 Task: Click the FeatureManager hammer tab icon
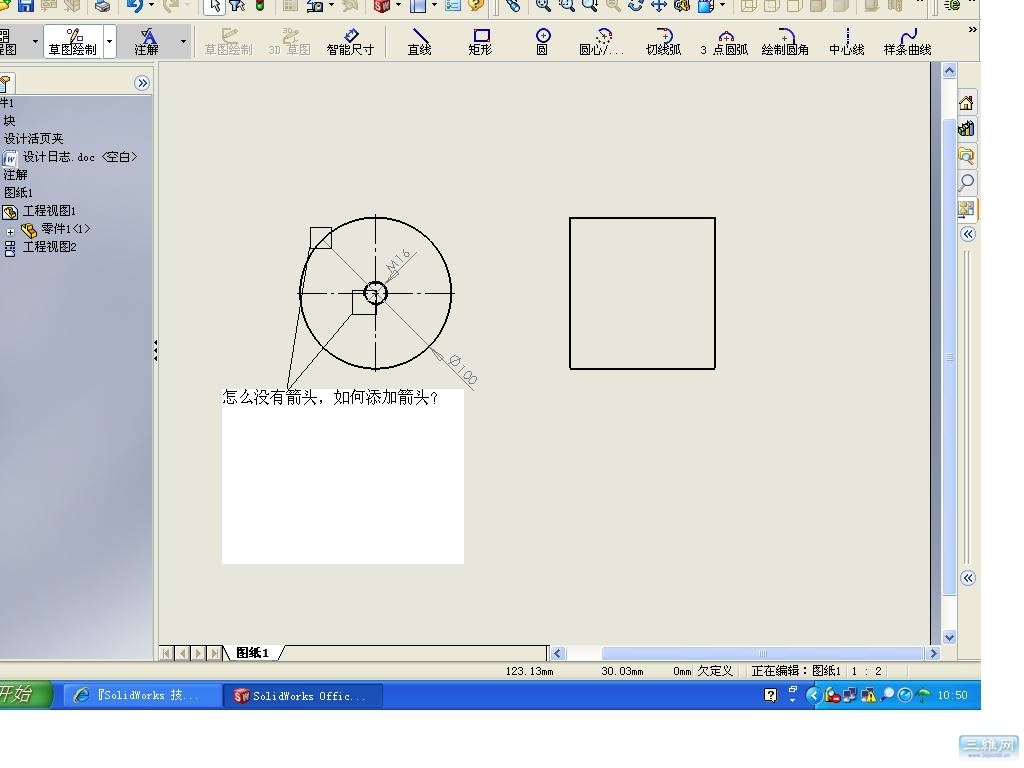[5, 84]
